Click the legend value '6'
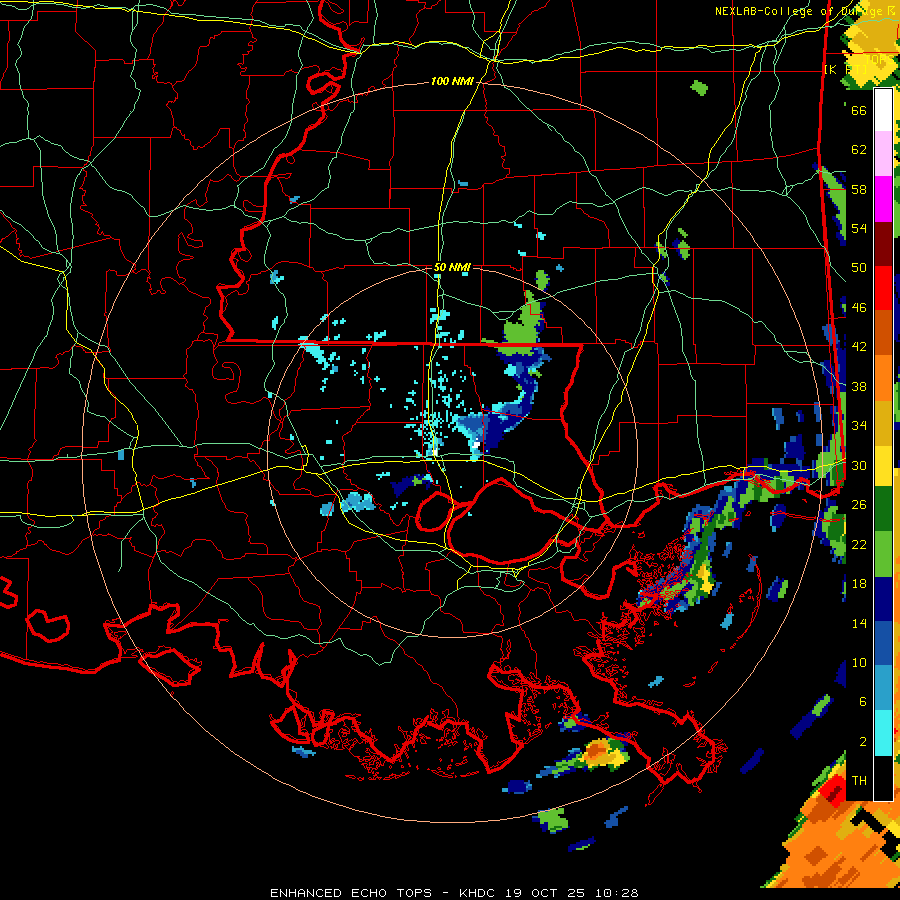 coord(863,701)
